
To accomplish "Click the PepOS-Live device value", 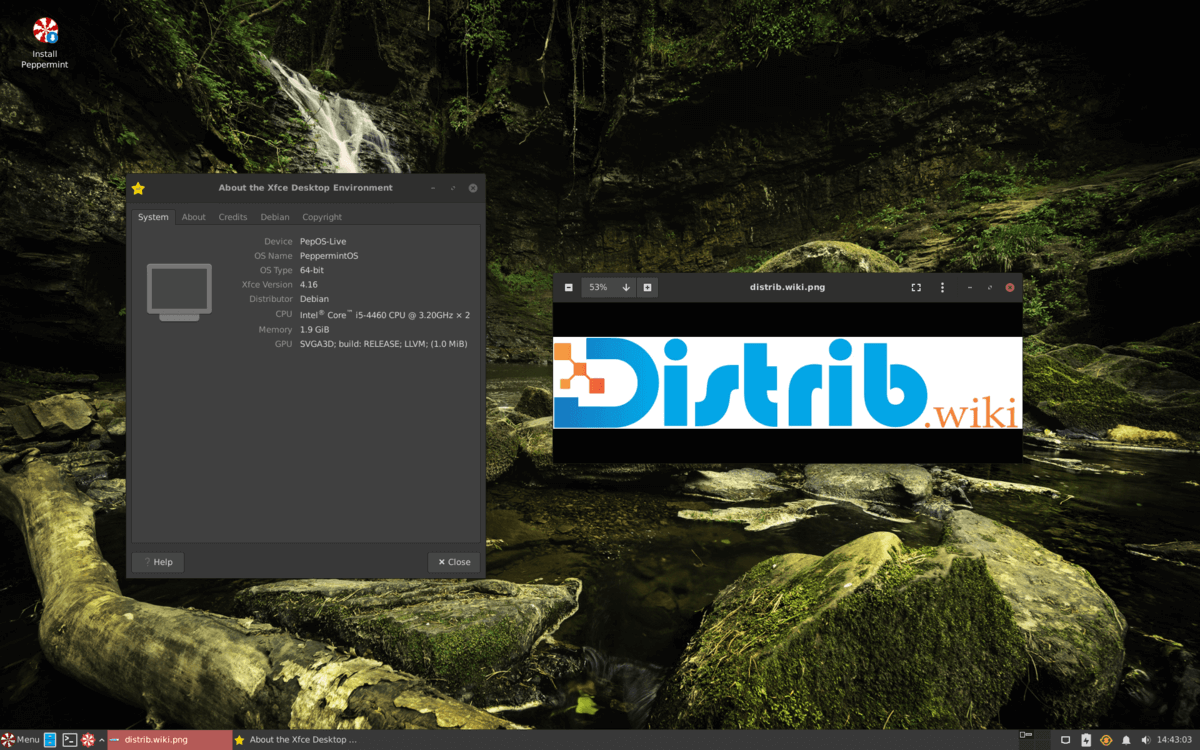I will [x=323, y=241].
